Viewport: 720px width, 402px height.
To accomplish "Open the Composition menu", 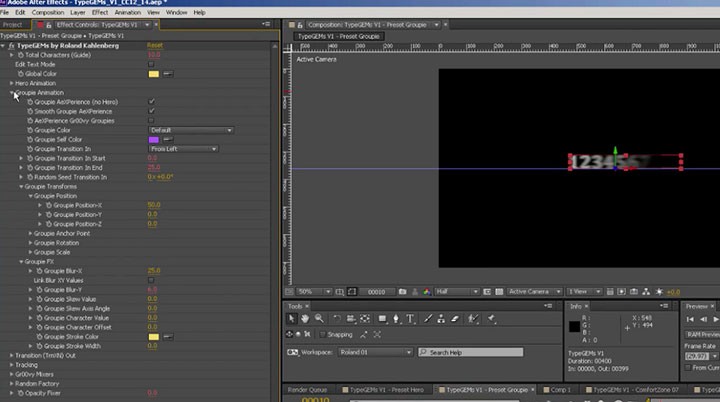I will [x=48, y=12].
